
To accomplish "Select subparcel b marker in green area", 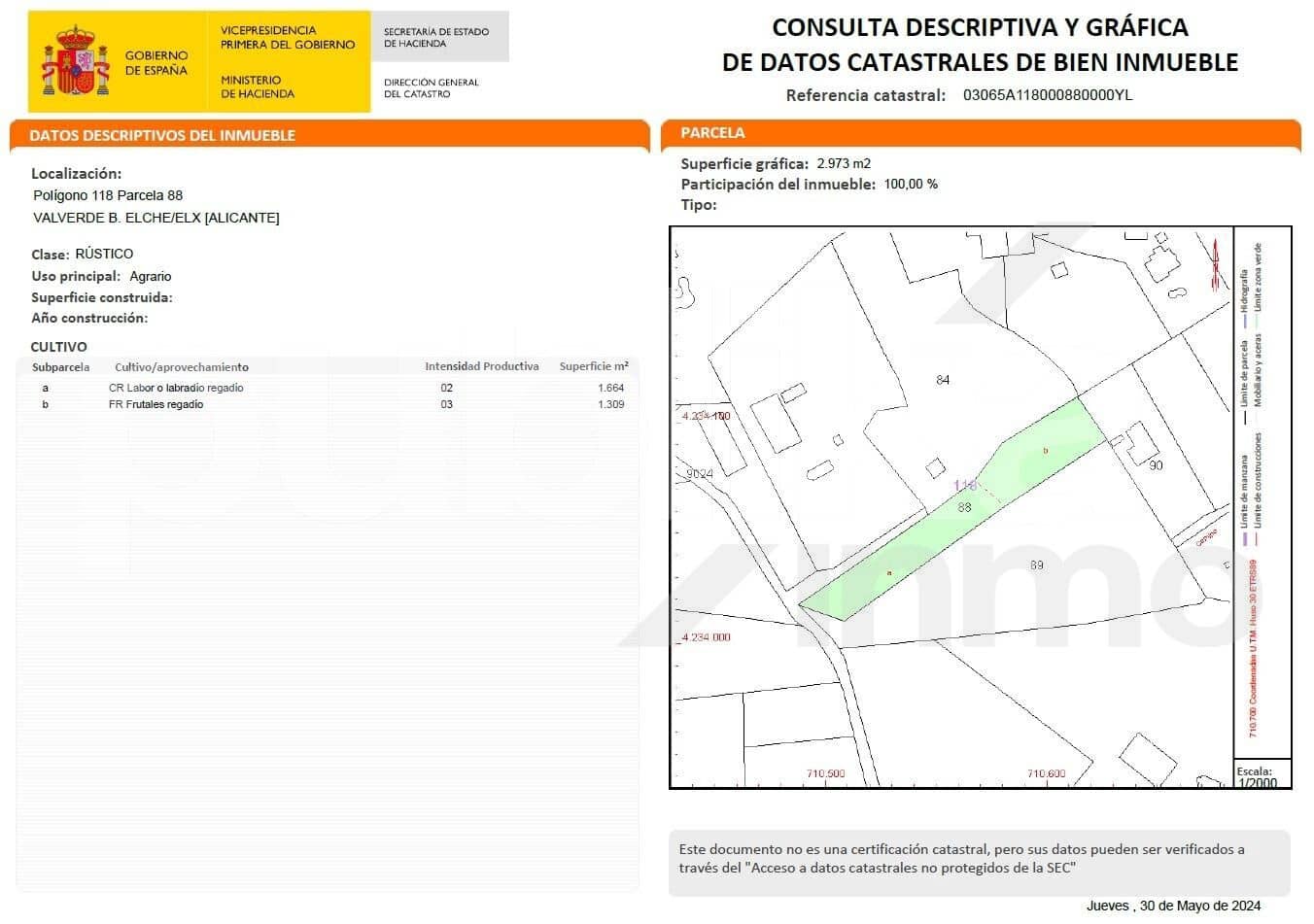I will coord(1045,451).
